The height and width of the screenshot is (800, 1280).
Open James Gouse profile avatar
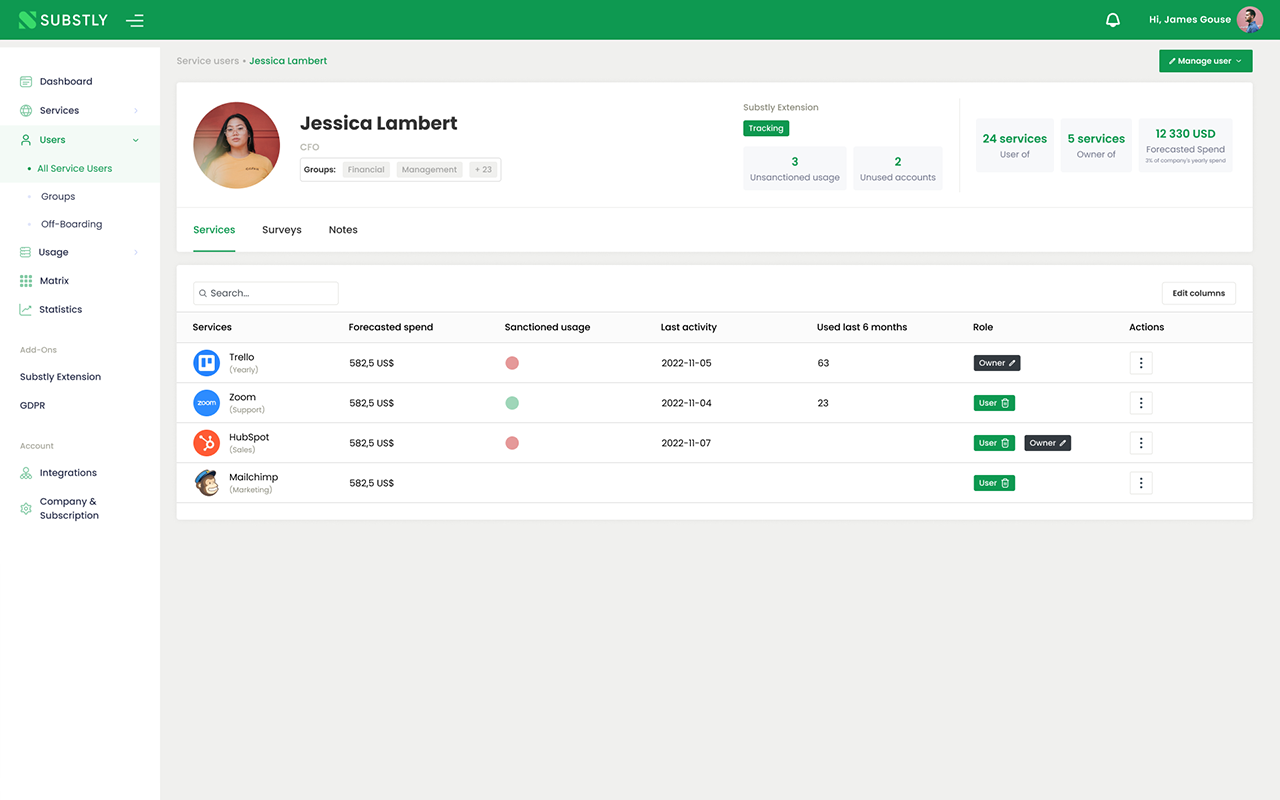pos(1250,20)
